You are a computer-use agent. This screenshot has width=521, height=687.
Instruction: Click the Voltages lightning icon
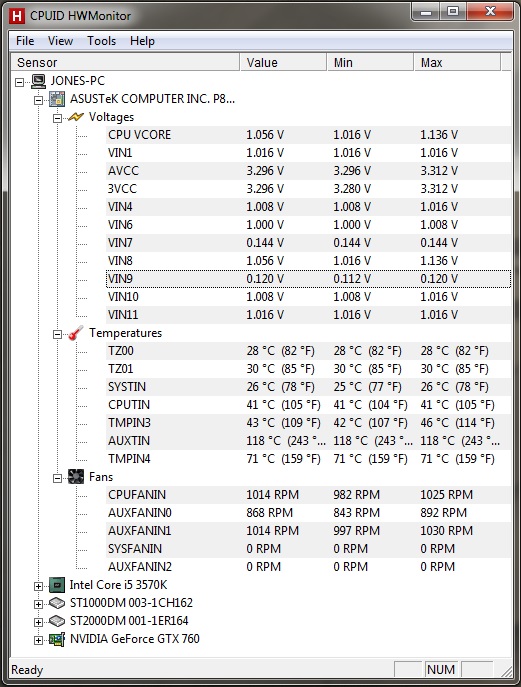click(75, 117)
